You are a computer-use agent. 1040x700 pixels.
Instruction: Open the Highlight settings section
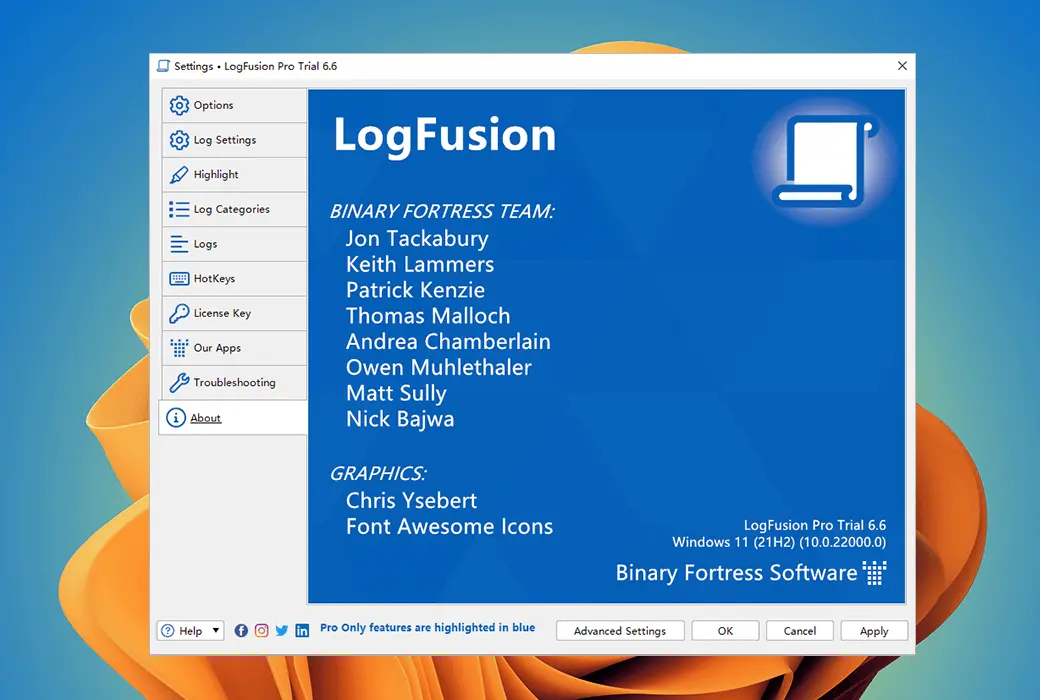(x=234, y=175)
